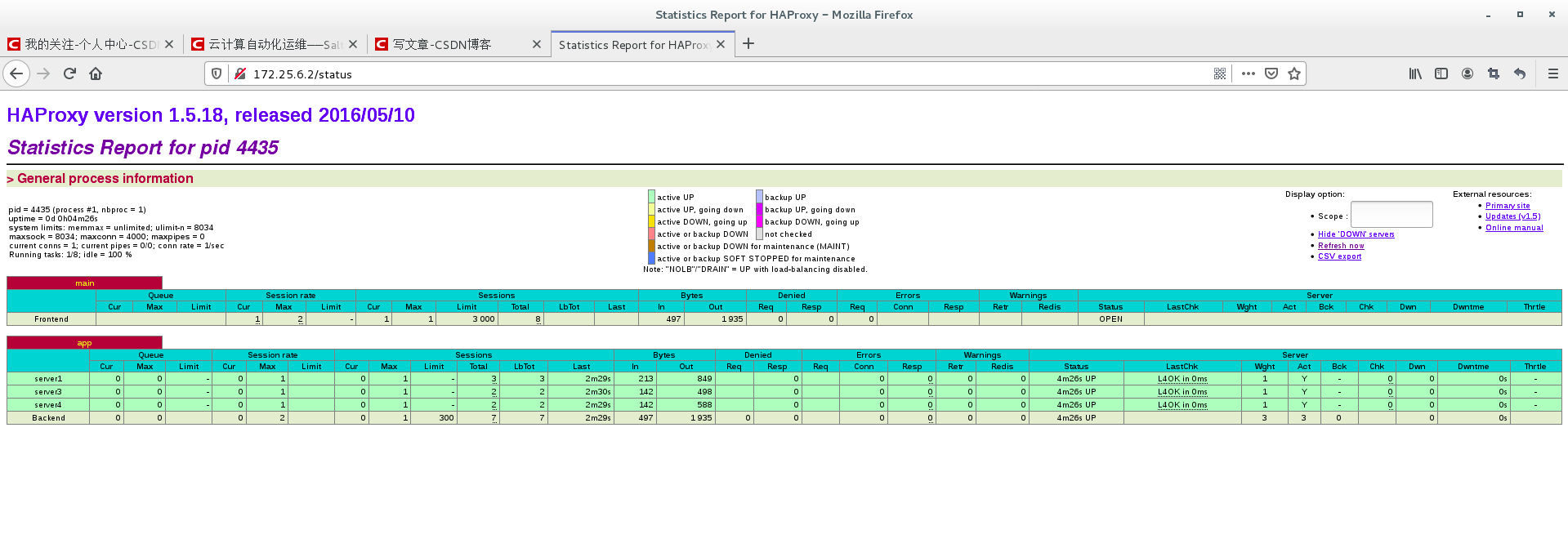Viewport: 1568px width, 539px height.
Task: Click Backend status '4m26s UP' cell
Action: [x=1076, y=418]
